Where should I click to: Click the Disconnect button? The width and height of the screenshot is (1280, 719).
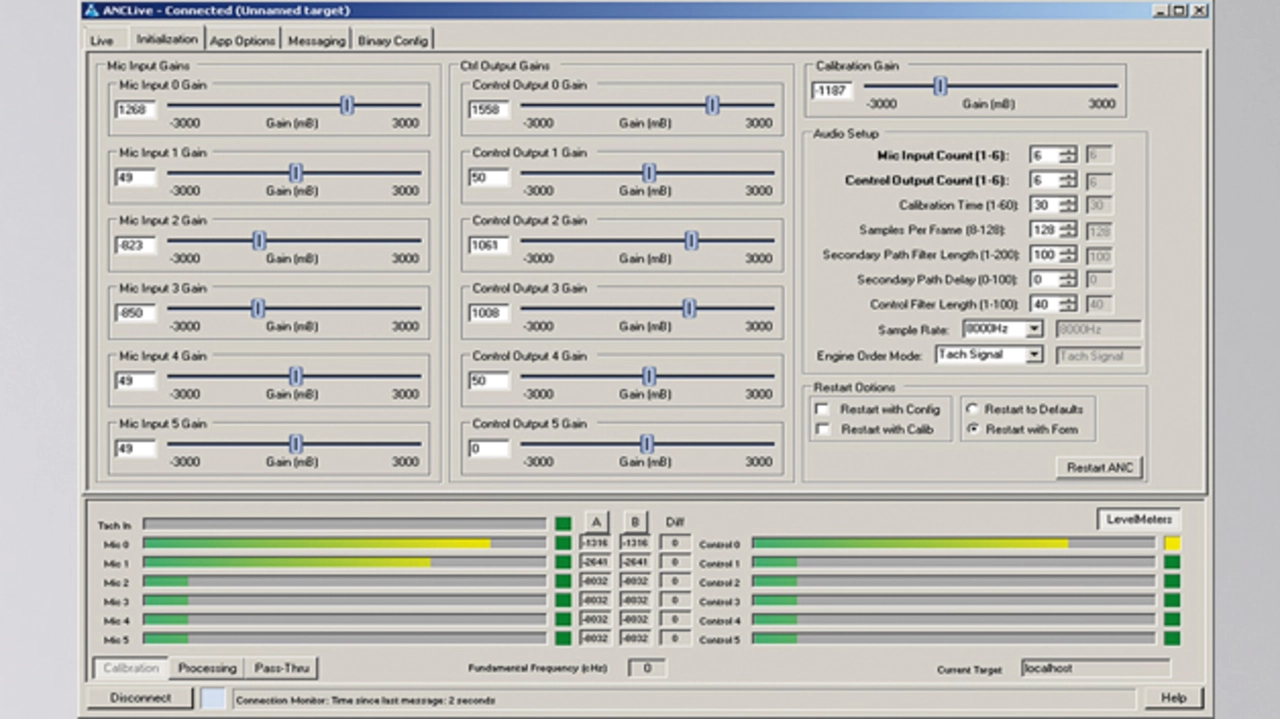click(x=140, y=698)
